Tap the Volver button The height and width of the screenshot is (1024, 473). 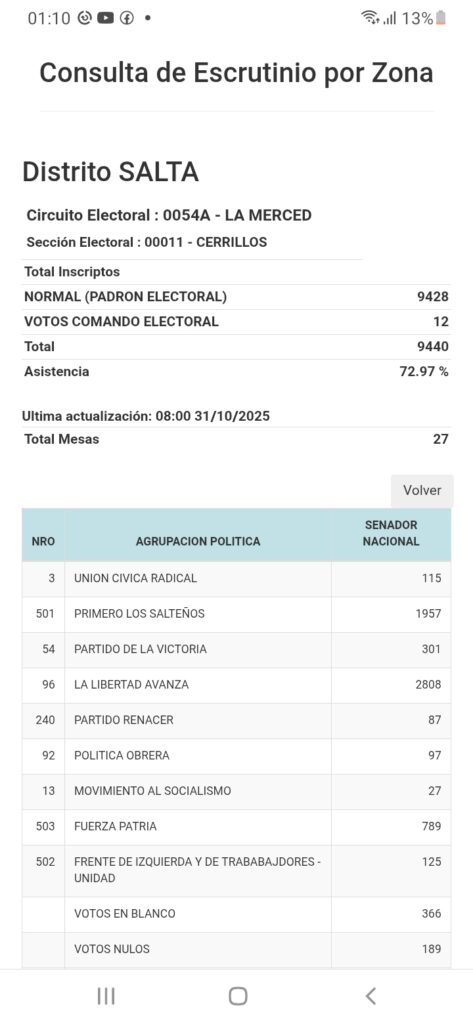[422, 490]
